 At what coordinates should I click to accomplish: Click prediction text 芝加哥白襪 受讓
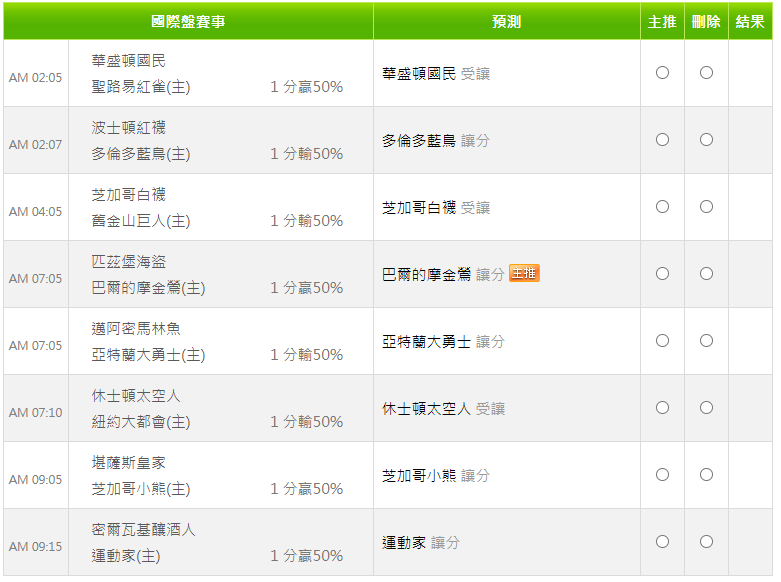(x=436, y=208)
